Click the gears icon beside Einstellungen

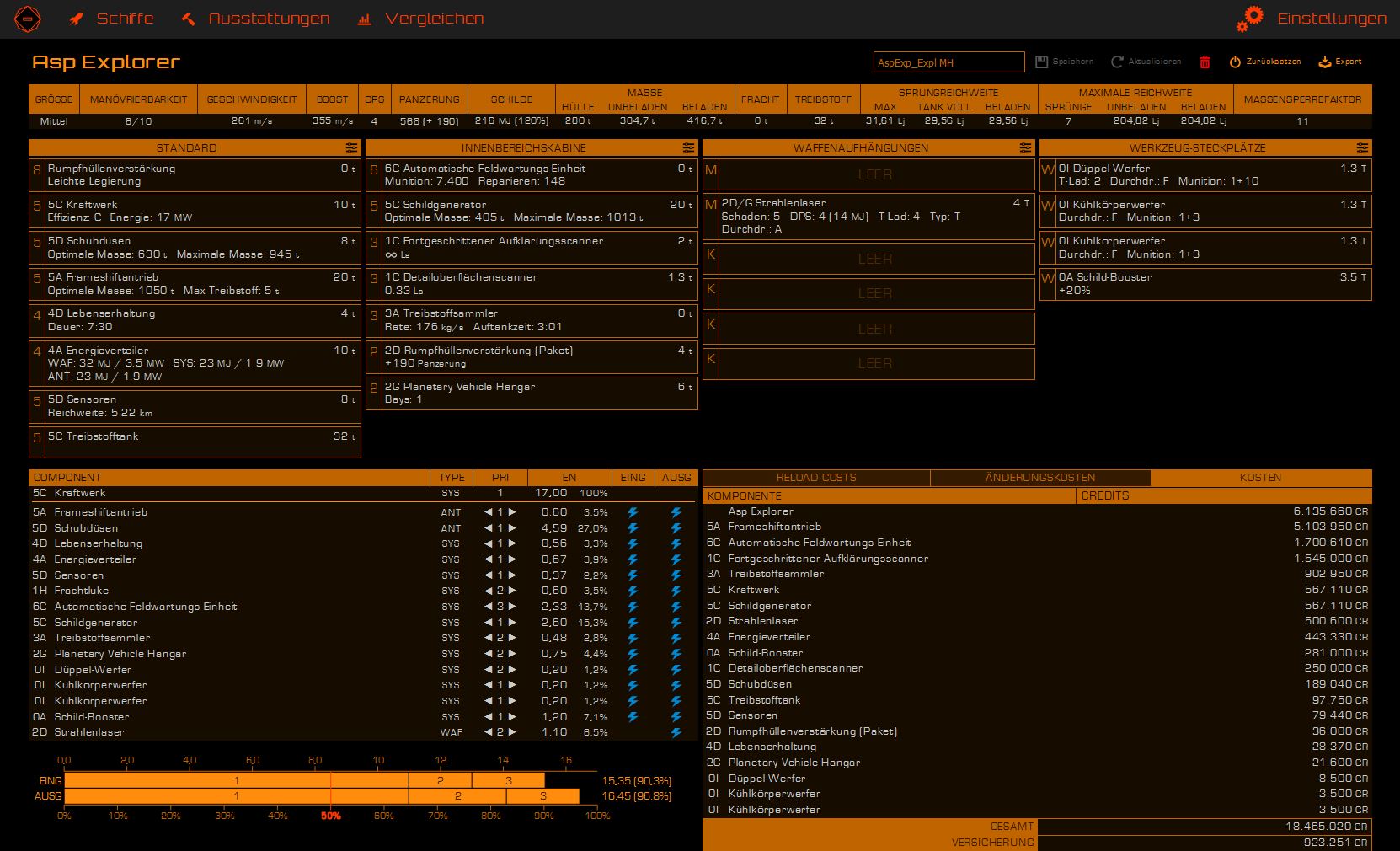(1250, 19)
